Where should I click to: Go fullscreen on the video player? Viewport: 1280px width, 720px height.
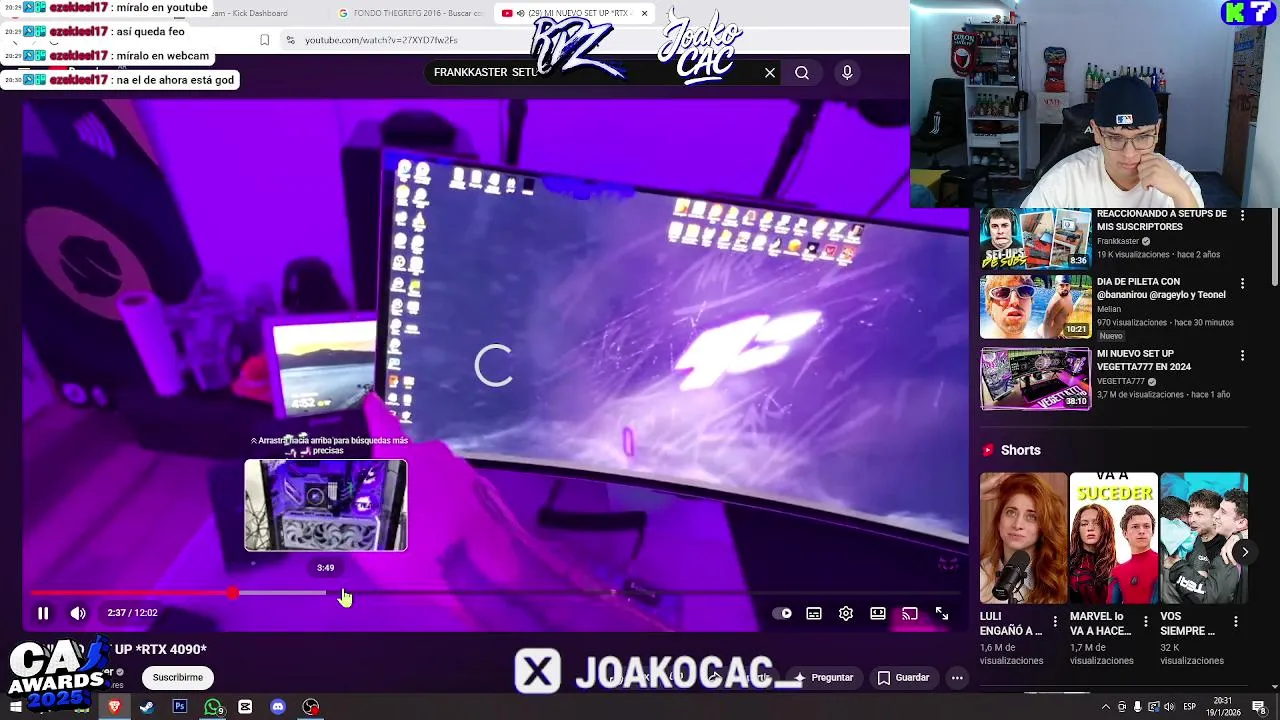click(942, 614)
